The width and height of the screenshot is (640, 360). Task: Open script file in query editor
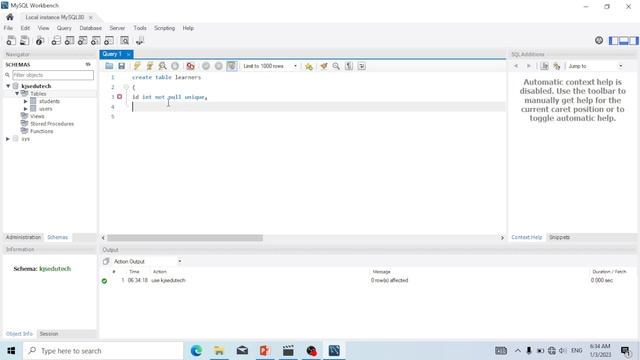(109, 66)
